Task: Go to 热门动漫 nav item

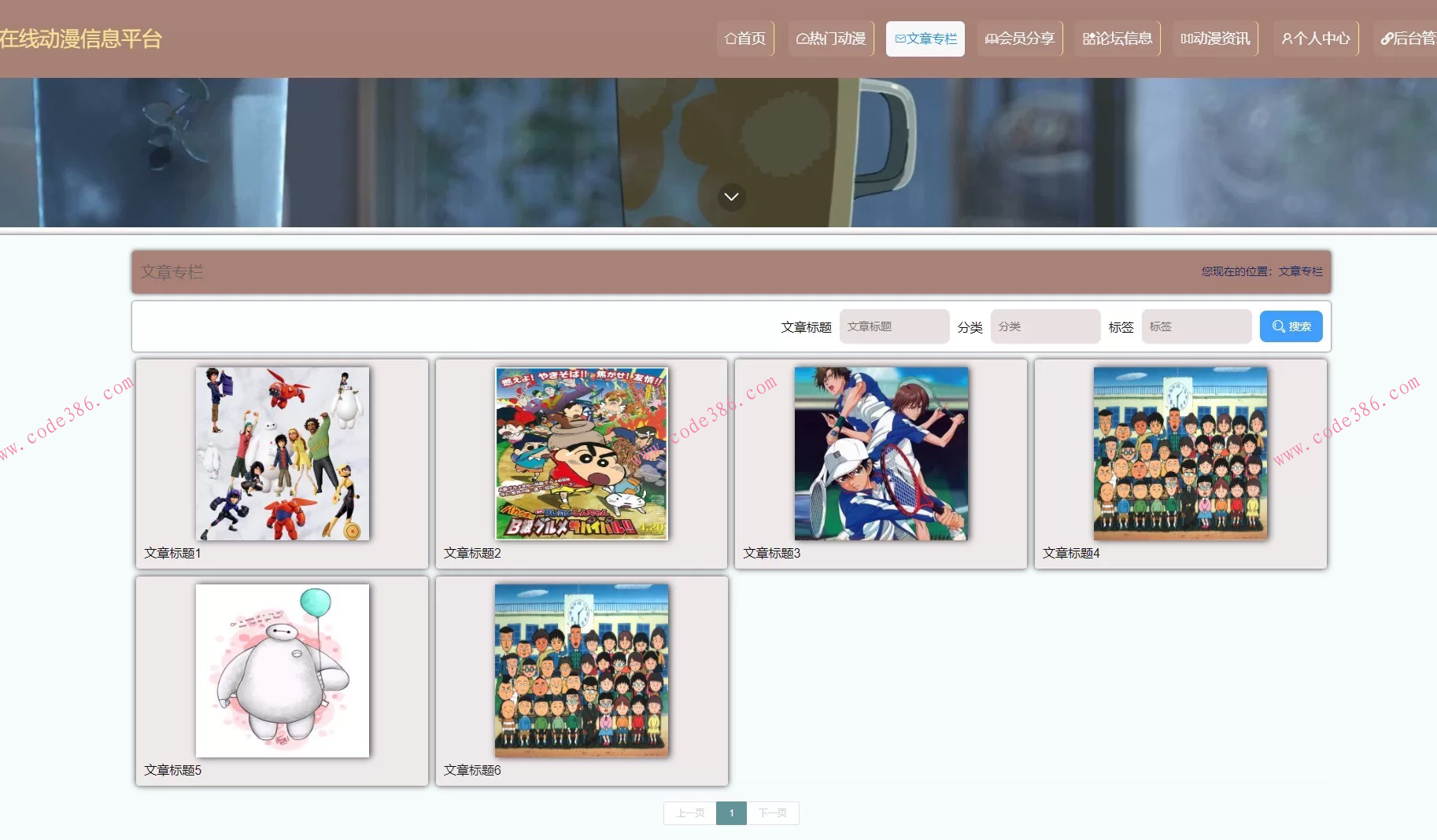Action: (831, 39)
